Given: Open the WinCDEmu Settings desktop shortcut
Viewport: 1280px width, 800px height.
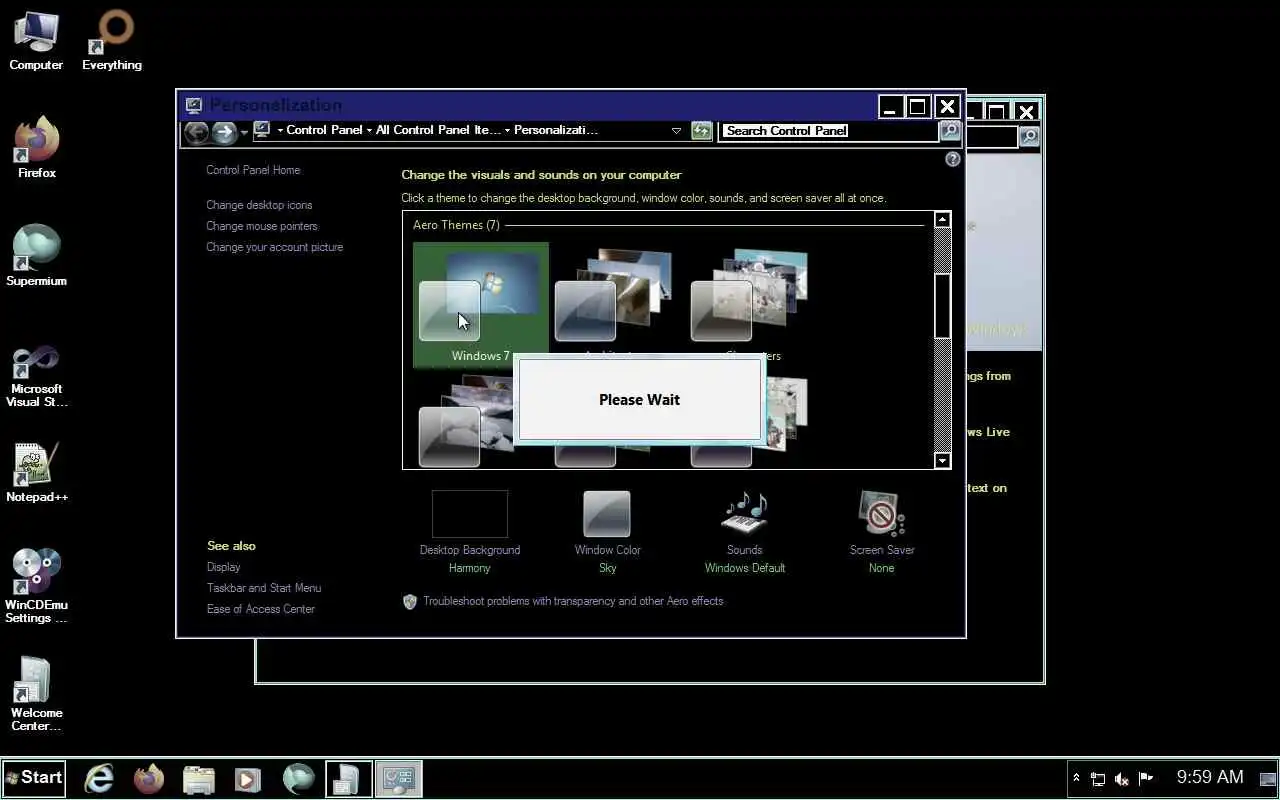Looking at the screenshot, I should click(x=37, y=586).
